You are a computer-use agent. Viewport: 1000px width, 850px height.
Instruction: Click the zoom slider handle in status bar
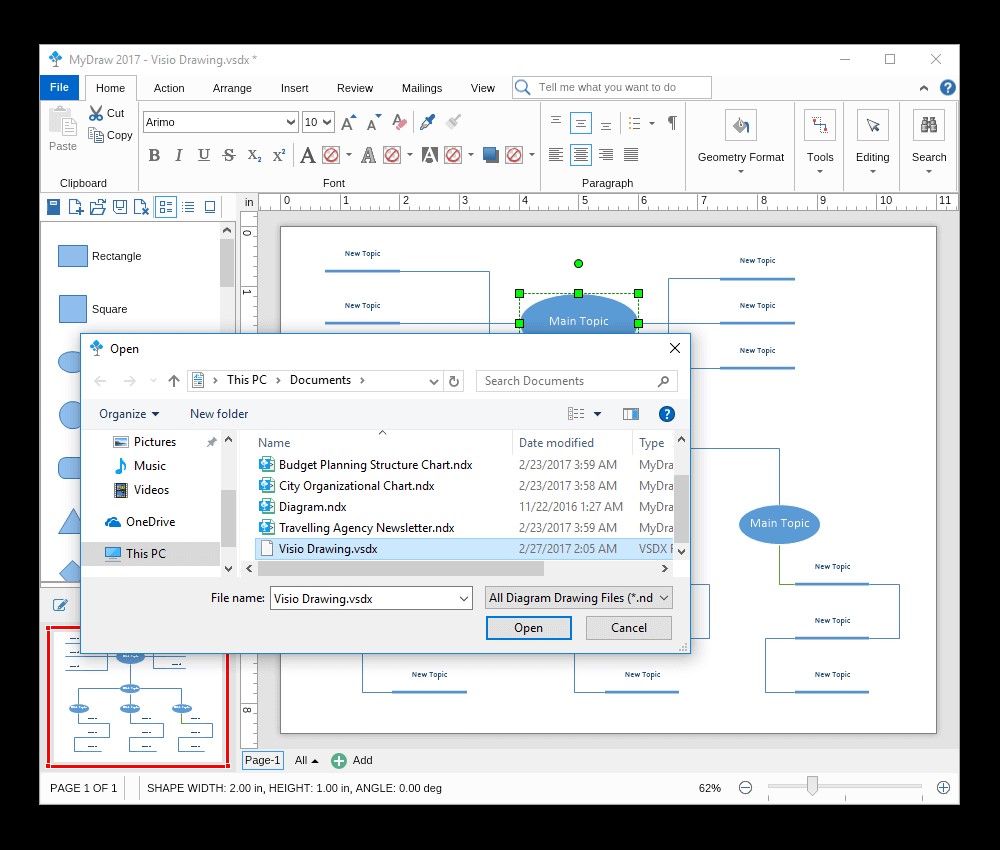pos(812,786)
